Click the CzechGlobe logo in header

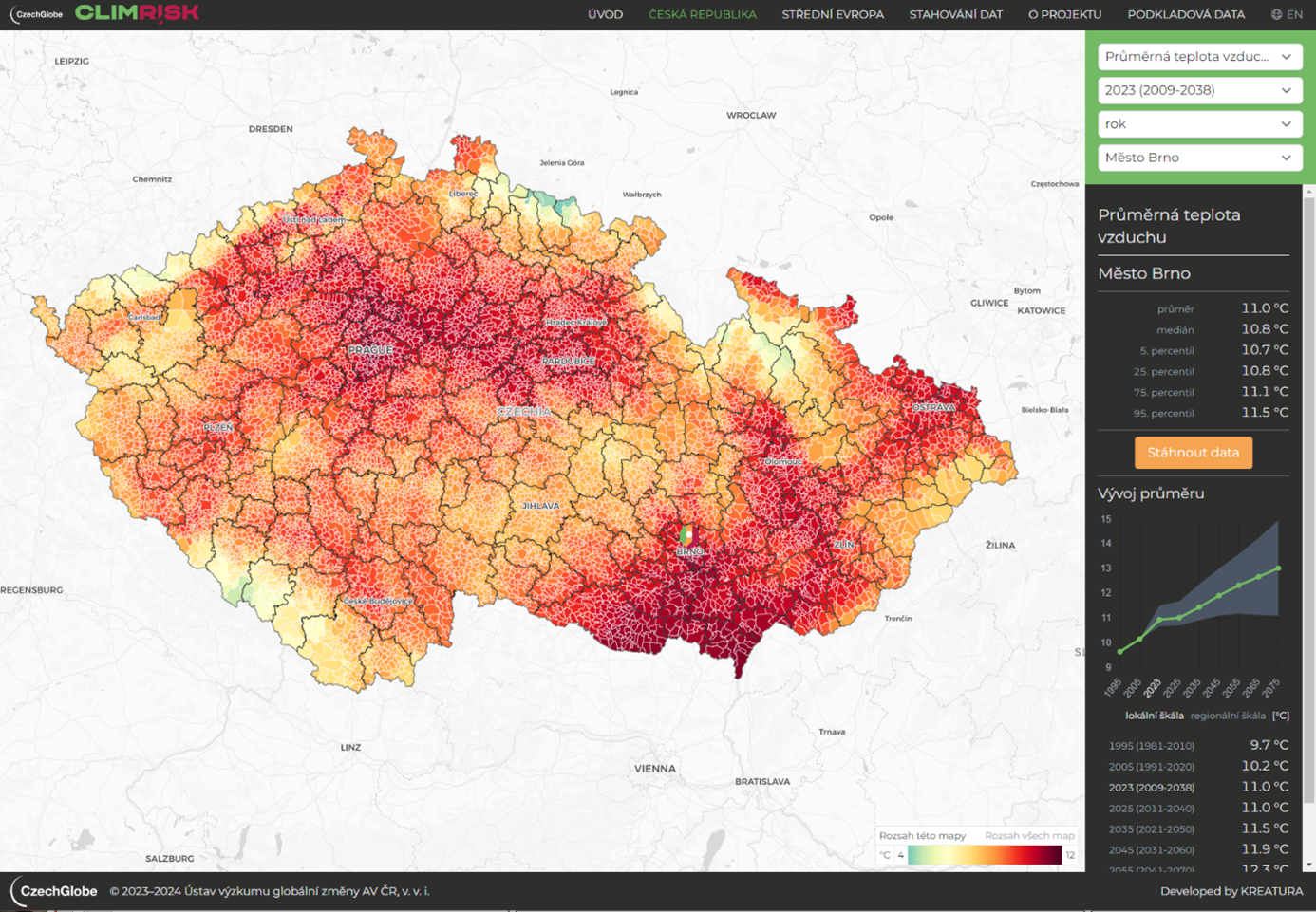[x=36, y=14]
